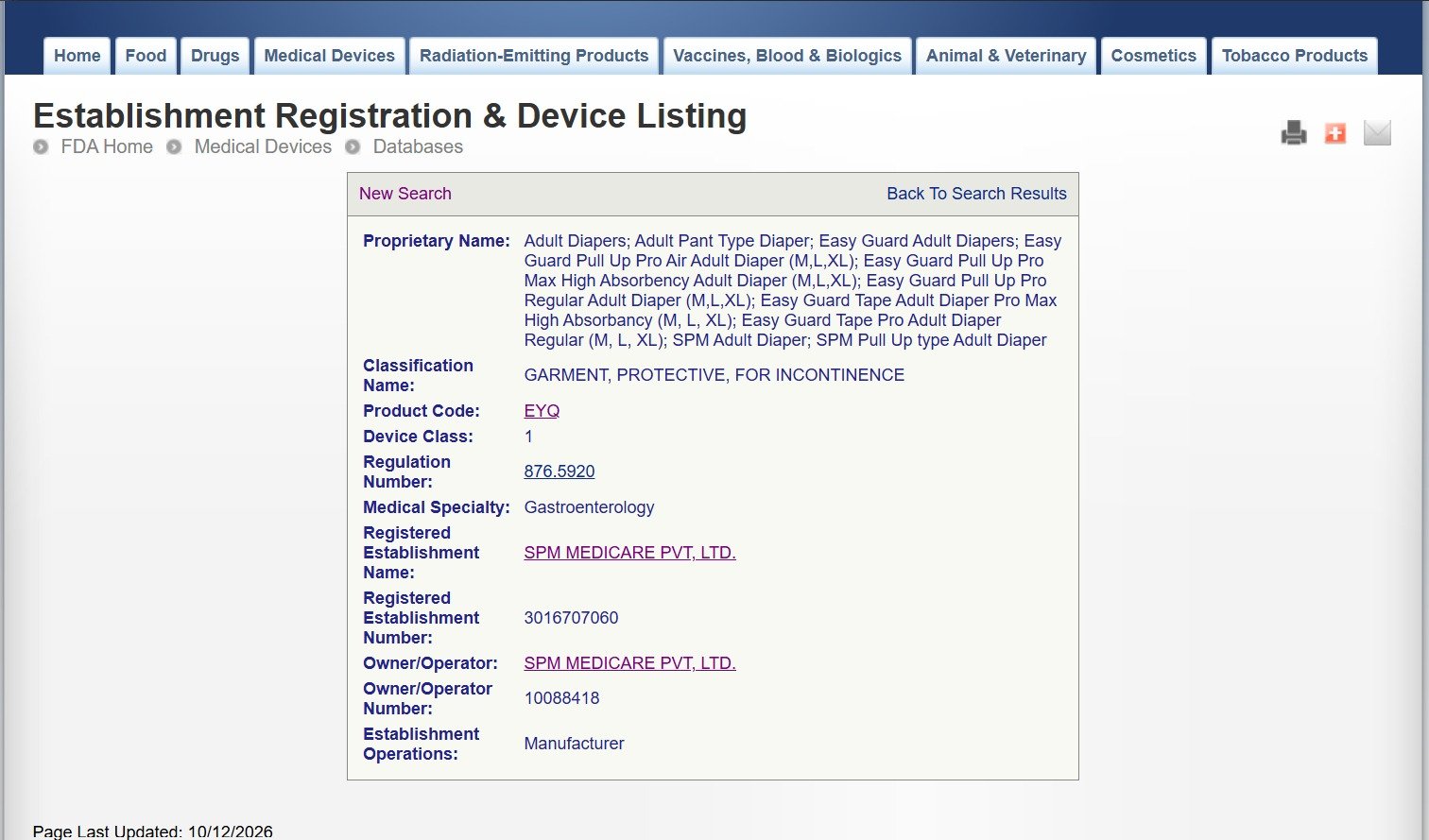This screenshot has width=1429, height=840.
Task: Click the establishment number 3016707060
Action: [571, 618]
